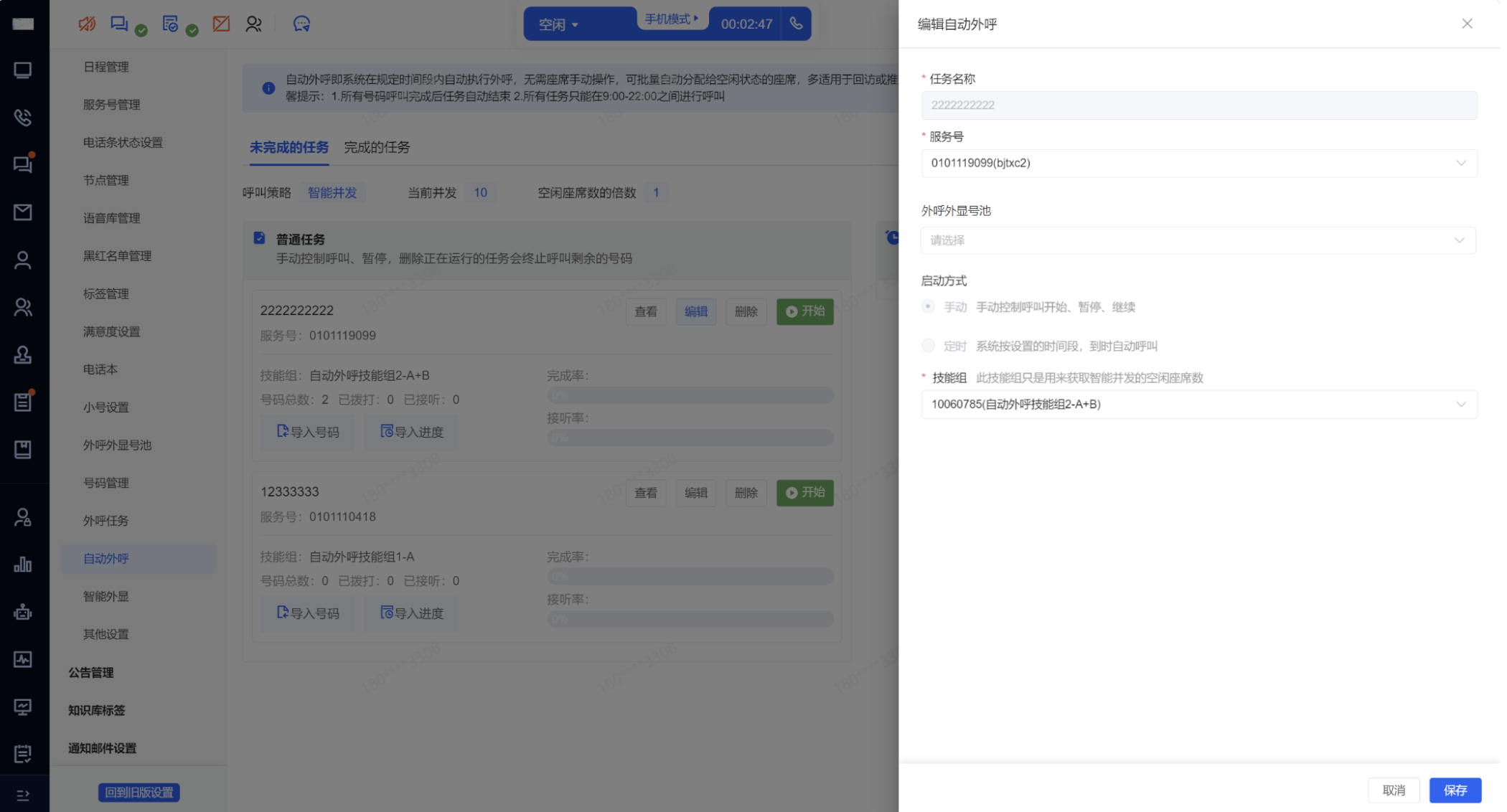Open the robot icon in left sidebar
Image resolution: width=1507 pixels, height=812 pixels.
click(23, 612)
